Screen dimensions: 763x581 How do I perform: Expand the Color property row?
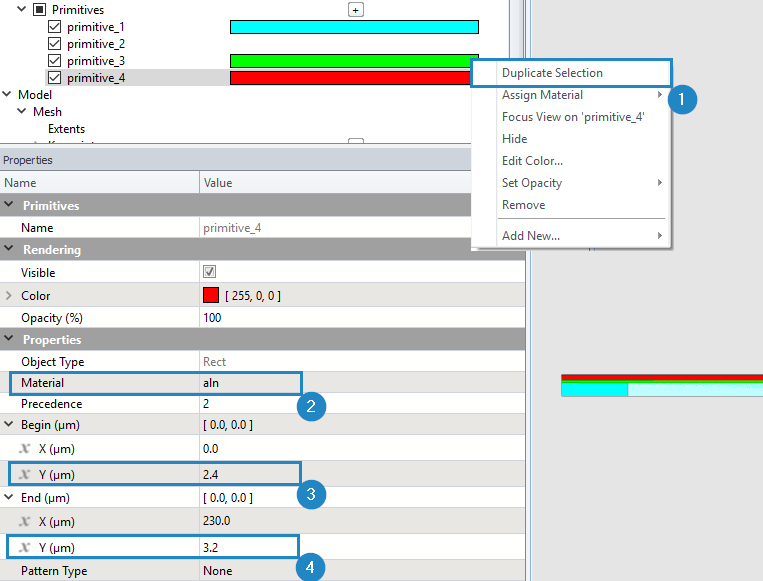pos(9,295)
